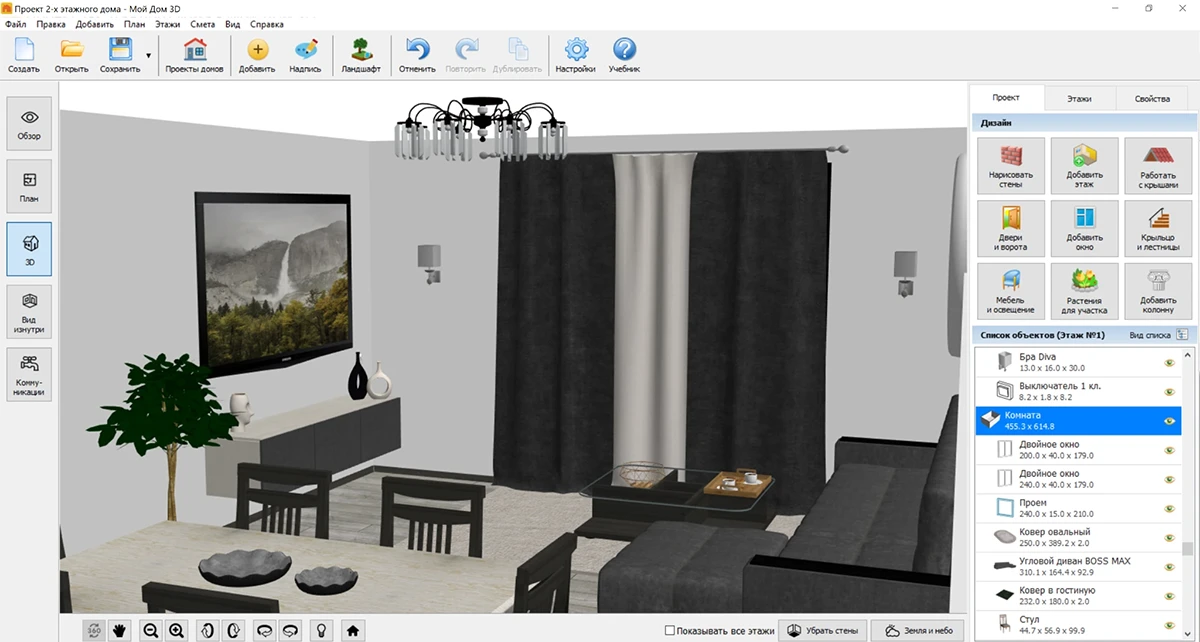
Task: Select the Надпись label tool
Action: pos(305,55)
